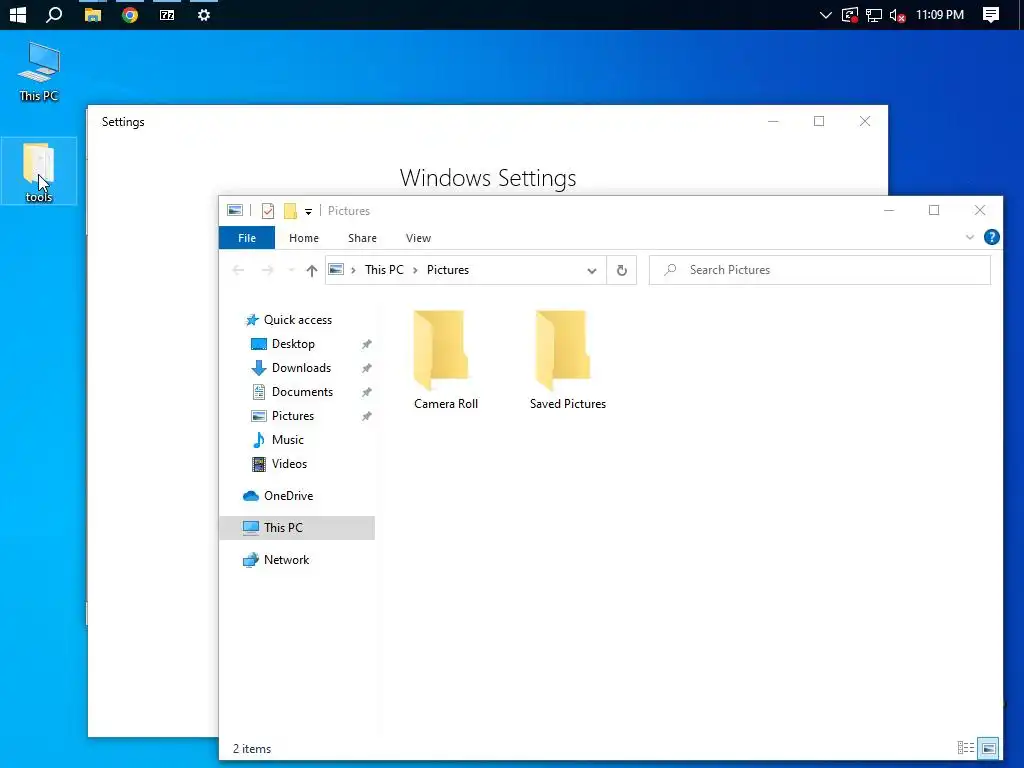Open the Customize Quick Access Toolbar dropdown
The height and width of the screenshot is (768, 1024).
[308, 212]
